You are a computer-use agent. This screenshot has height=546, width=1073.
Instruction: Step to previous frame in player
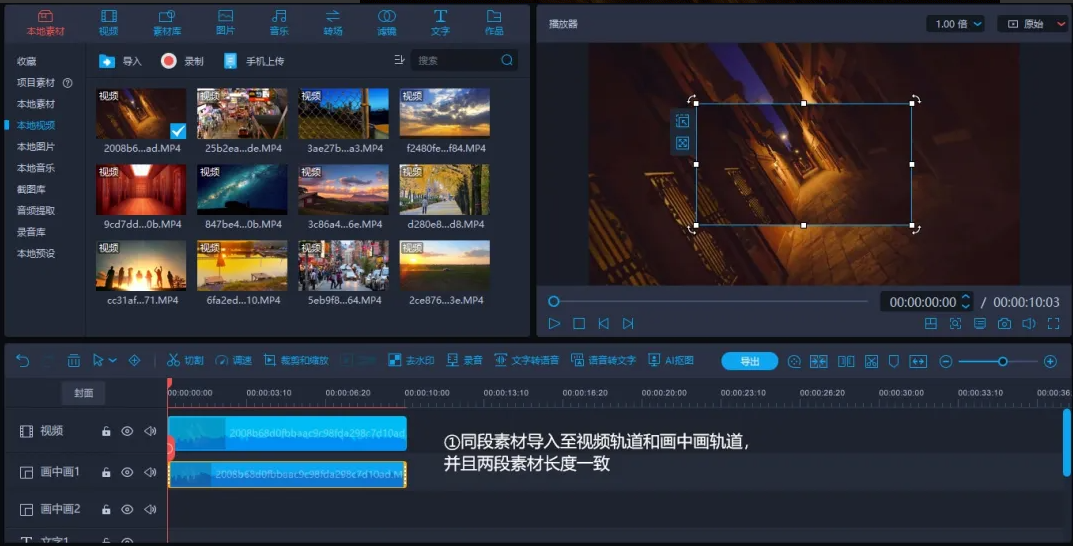604,324
